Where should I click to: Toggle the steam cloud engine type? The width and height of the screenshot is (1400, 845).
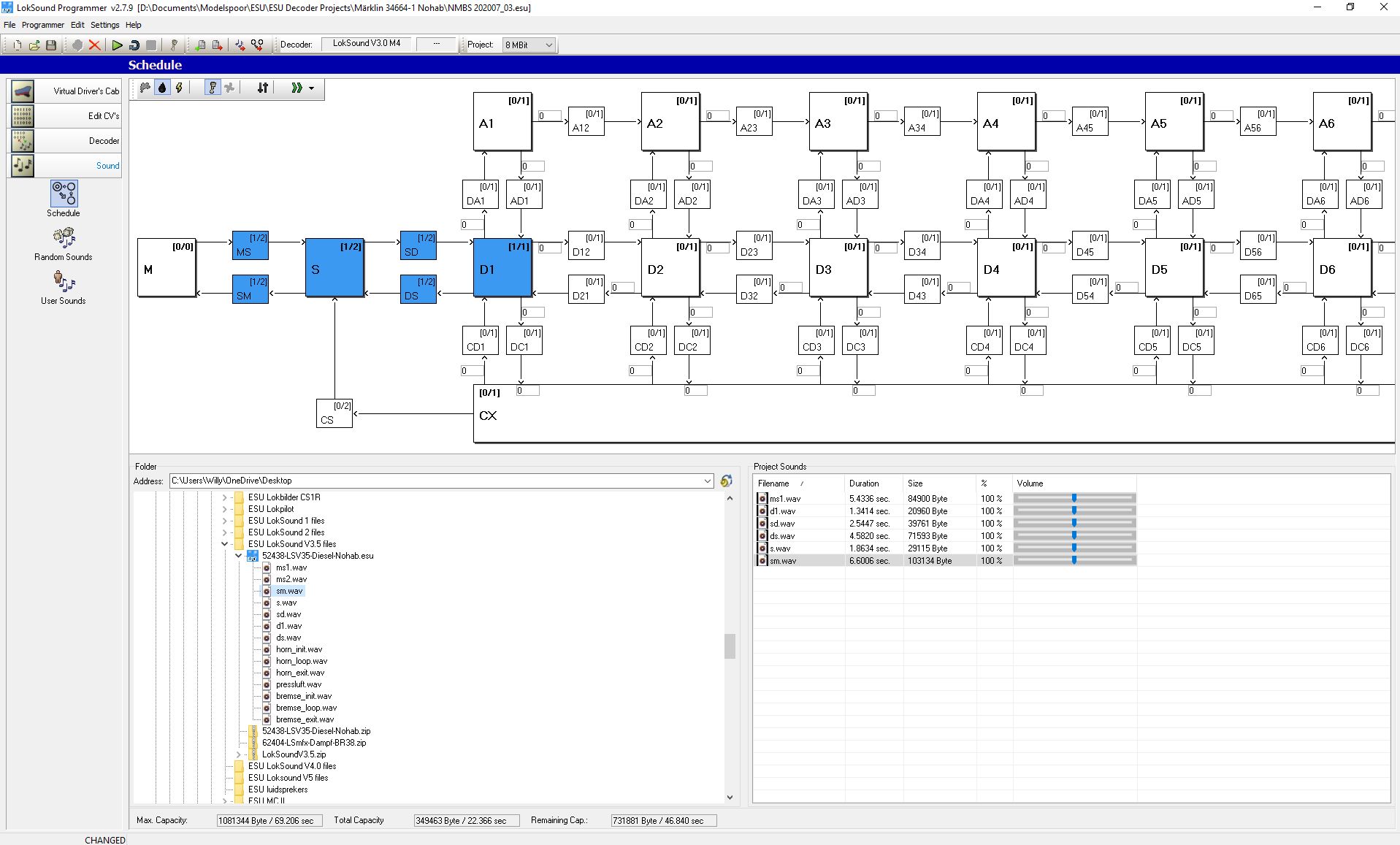tap(145, 88)
